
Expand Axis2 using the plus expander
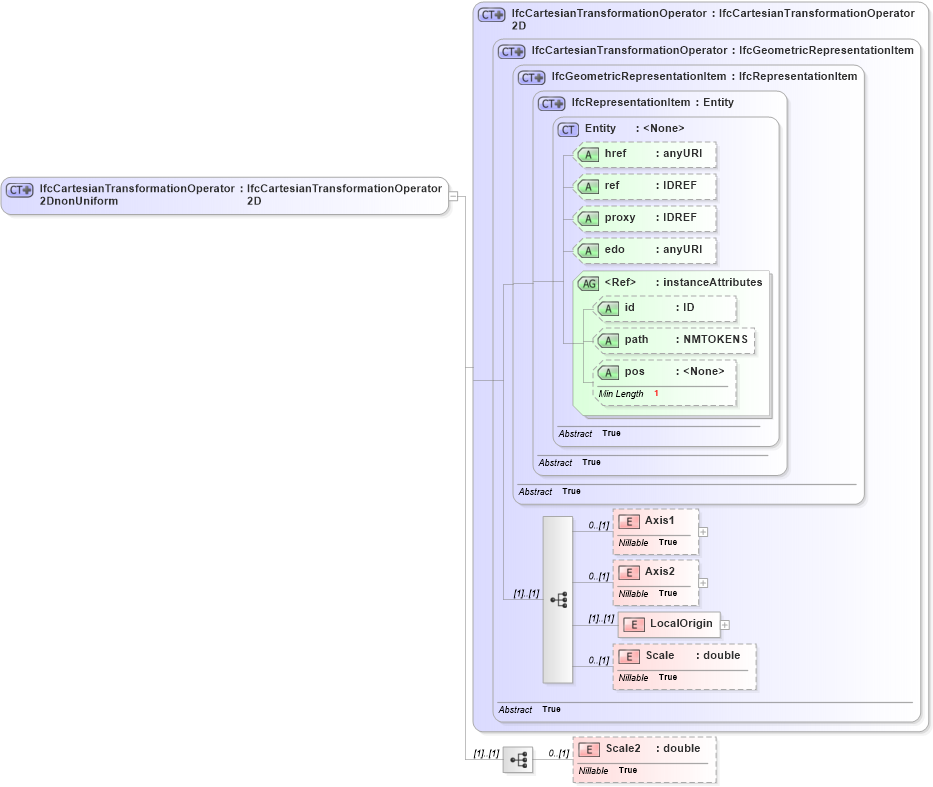(703, 581)
